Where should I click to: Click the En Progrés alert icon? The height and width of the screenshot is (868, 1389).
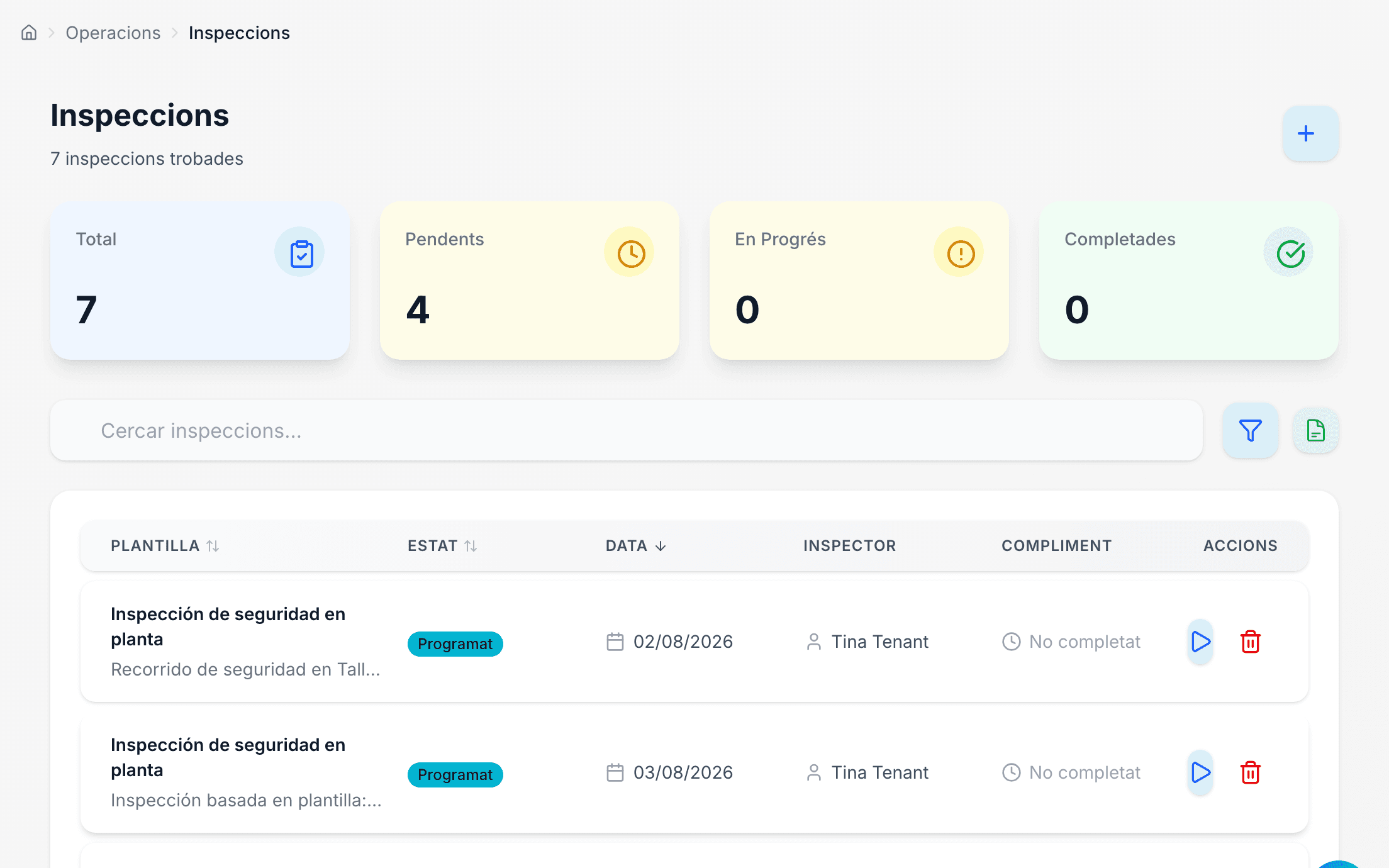coord(961,253)
